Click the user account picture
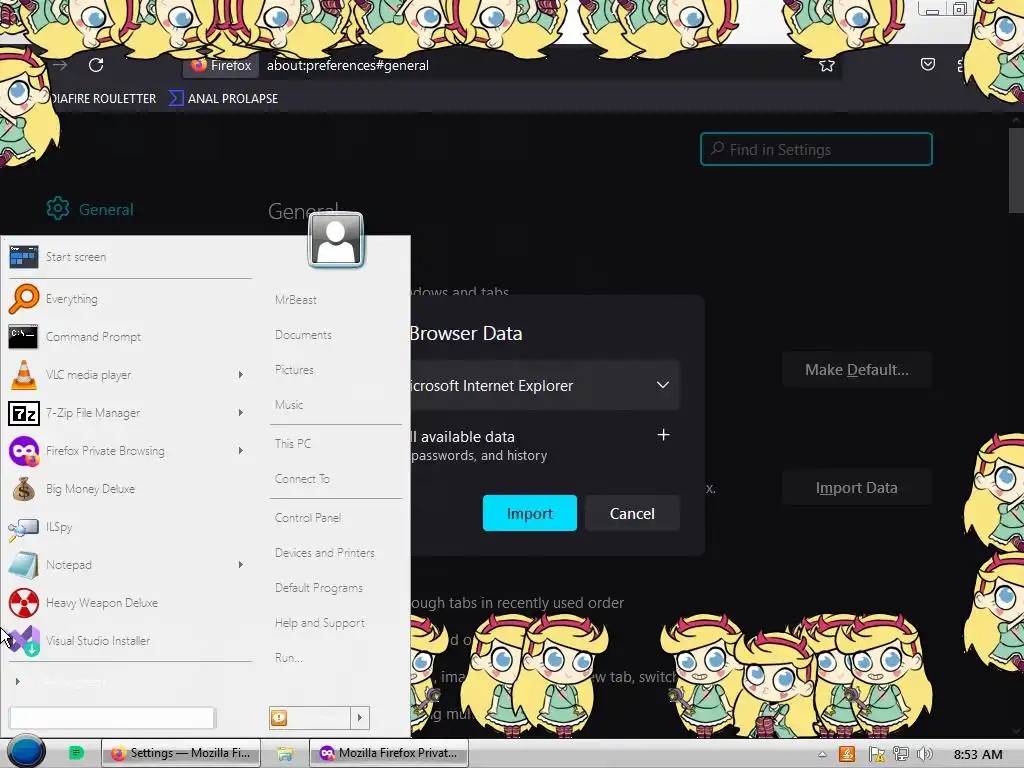1024x768 pixels. coord(336,240)
